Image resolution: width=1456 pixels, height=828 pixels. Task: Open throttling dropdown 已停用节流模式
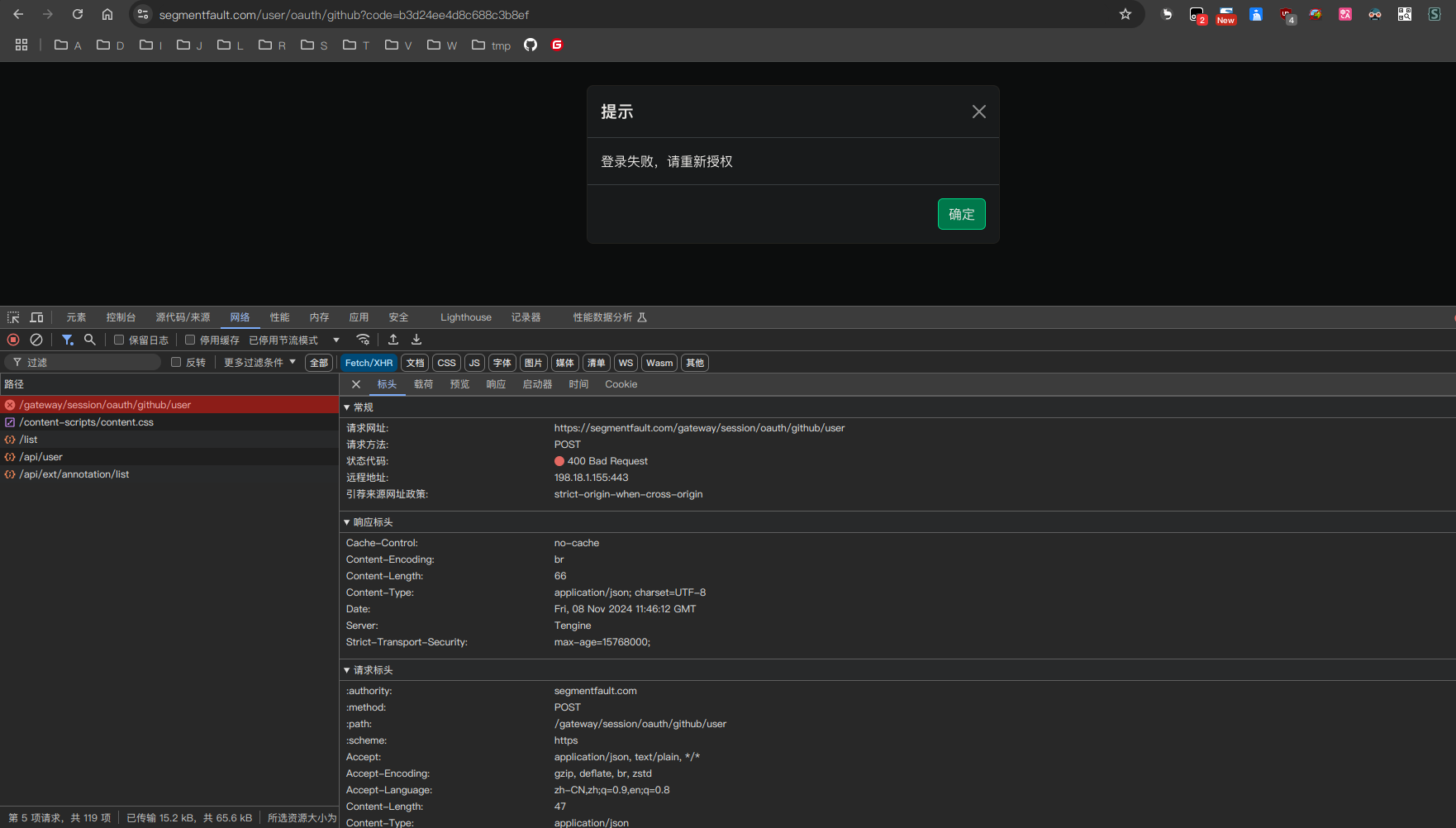(295, 340)
